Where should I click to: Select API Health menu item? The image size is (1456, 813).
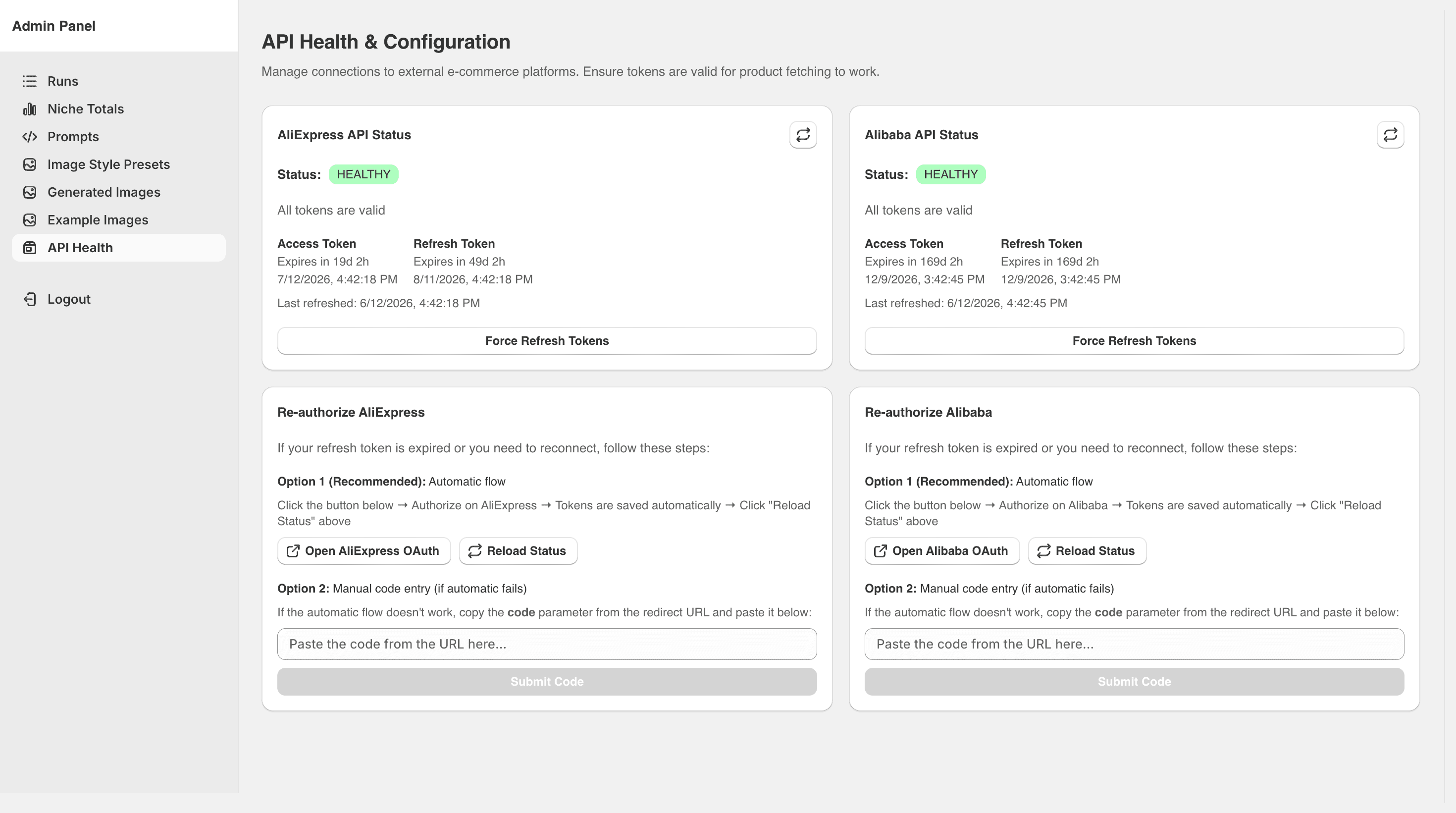click(119, 248)
